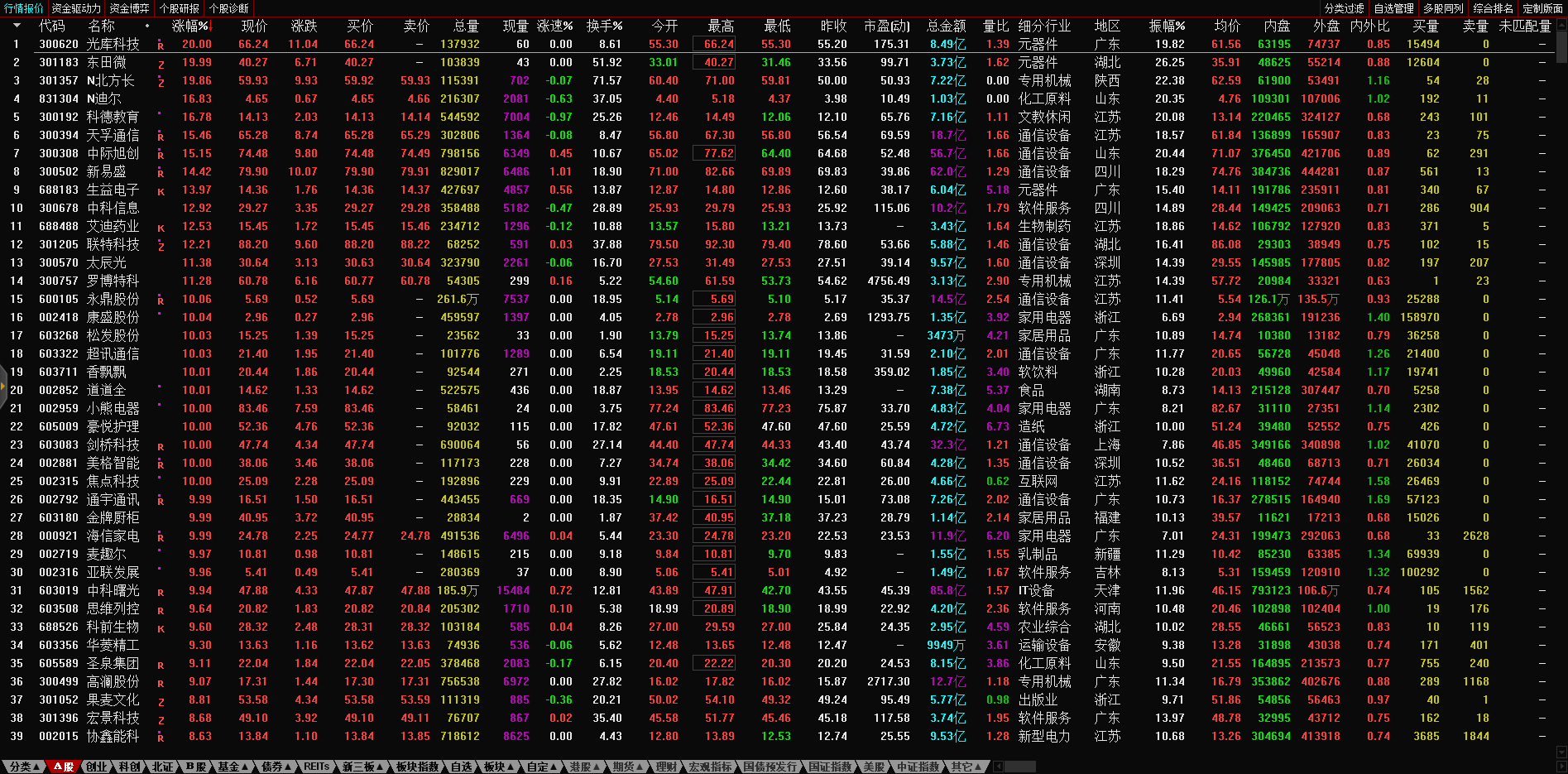Click the R marker next to 光库科技
This screenshot has height=774, width=1568.
coord(161,46)
